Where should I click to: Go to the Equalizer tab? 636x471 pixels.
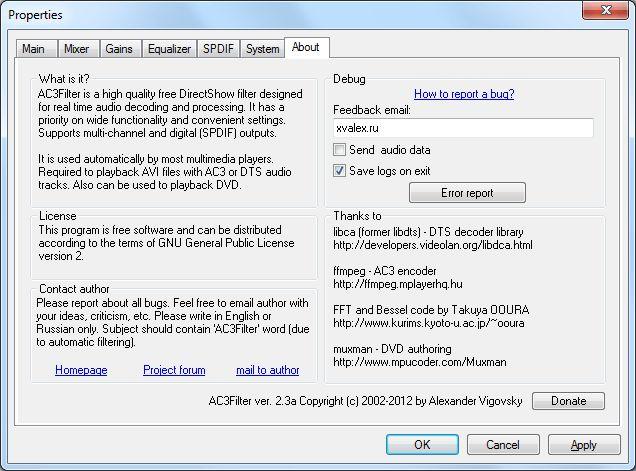(169, 49)
